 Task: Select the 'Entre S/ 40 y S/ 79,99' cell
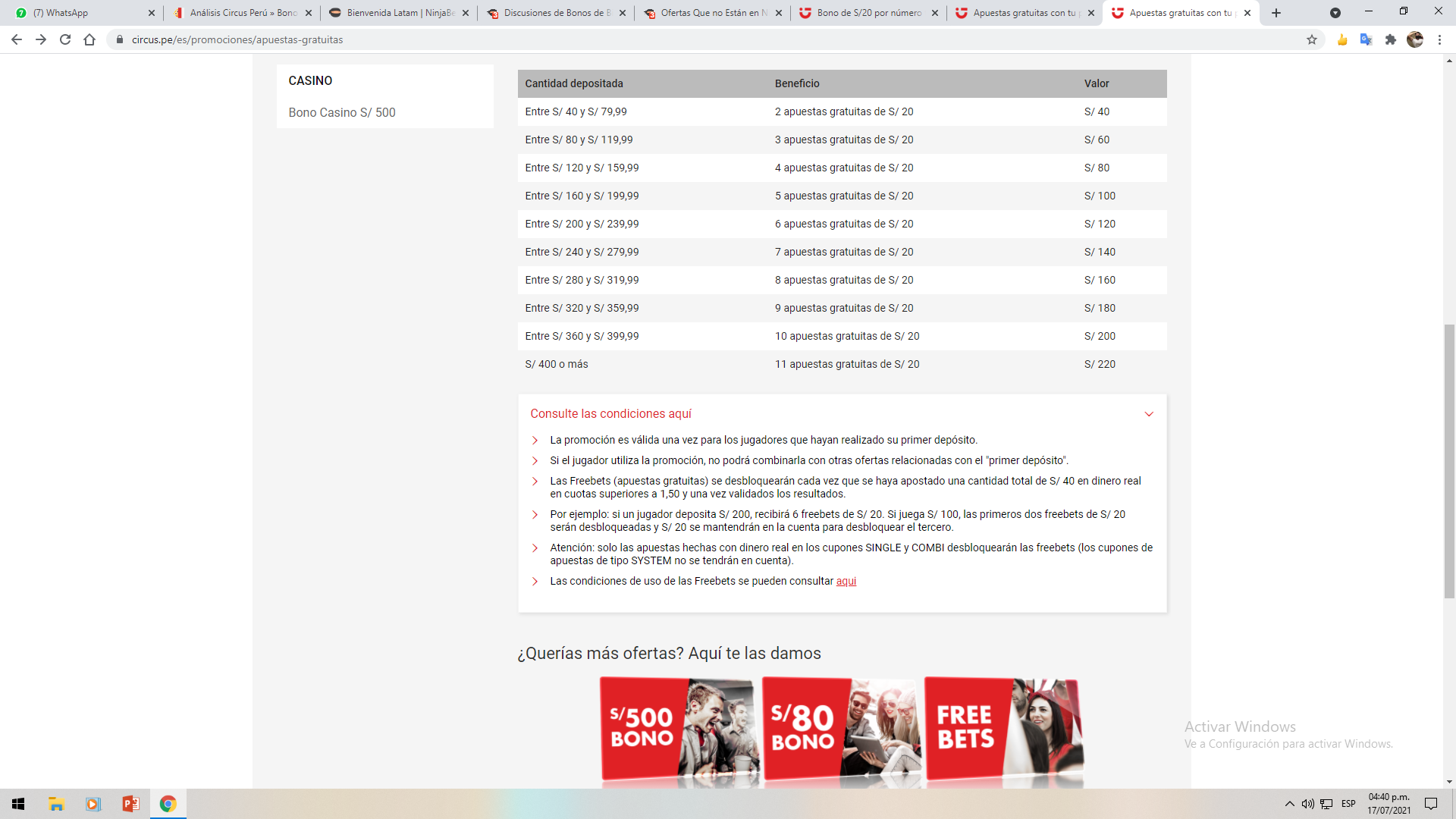click(x=576, y=111)
